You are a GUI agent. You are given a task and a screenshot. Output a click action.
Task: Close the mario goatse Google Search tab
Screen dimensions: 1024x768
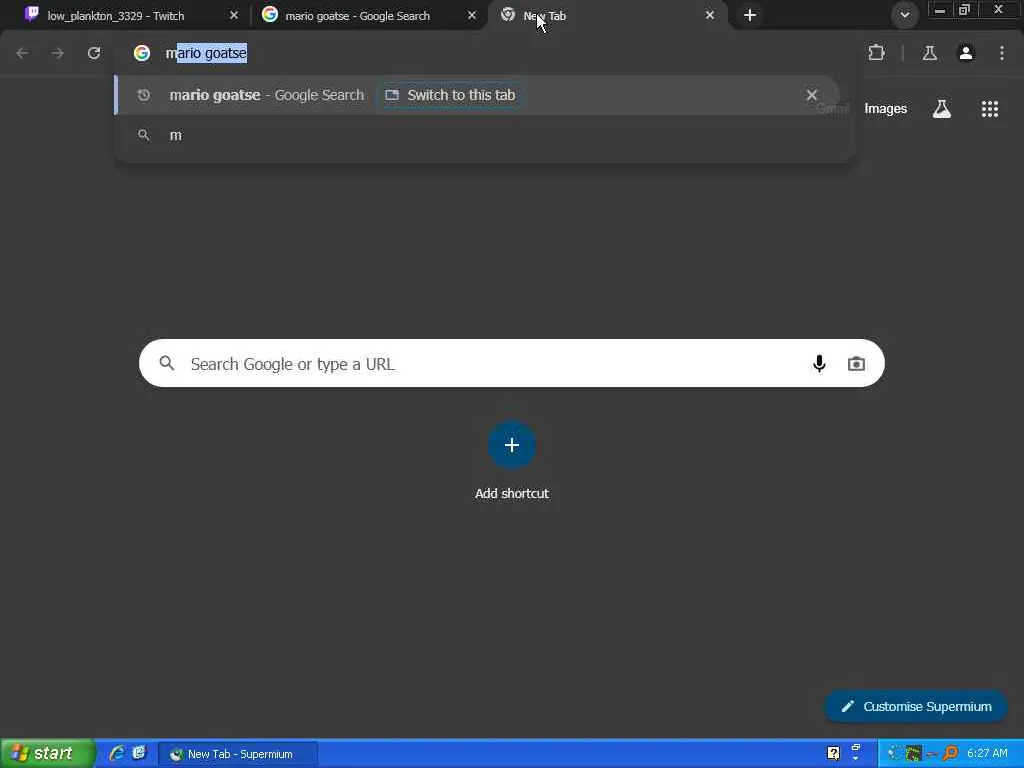[x=472, y=15]
